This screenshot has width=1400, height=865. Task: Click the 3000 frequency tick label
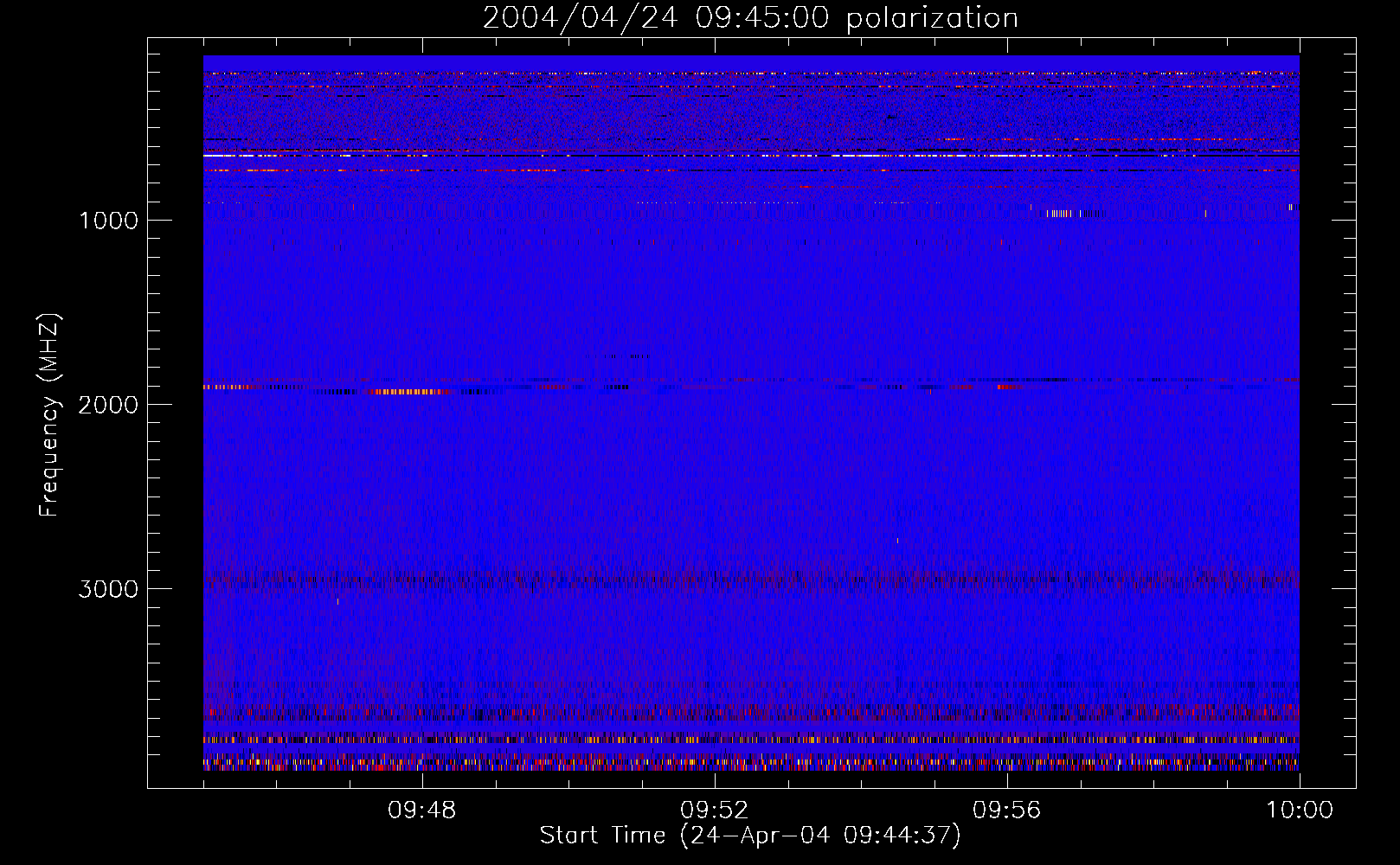108,589
